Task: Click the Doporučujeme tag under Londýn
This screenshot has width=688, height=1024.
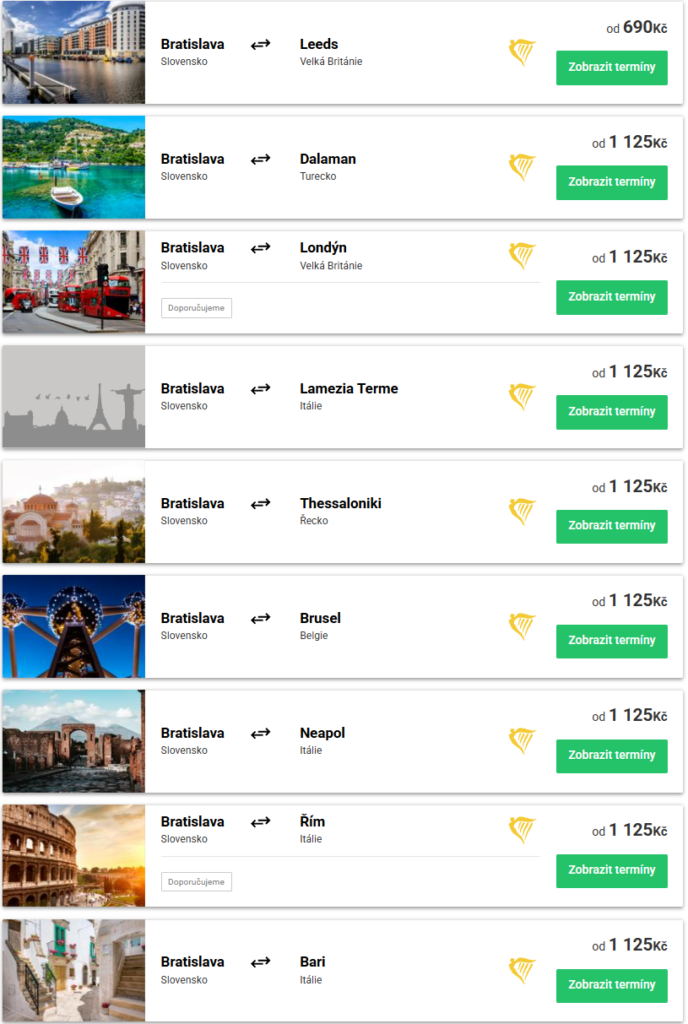Action: point(196,308)
